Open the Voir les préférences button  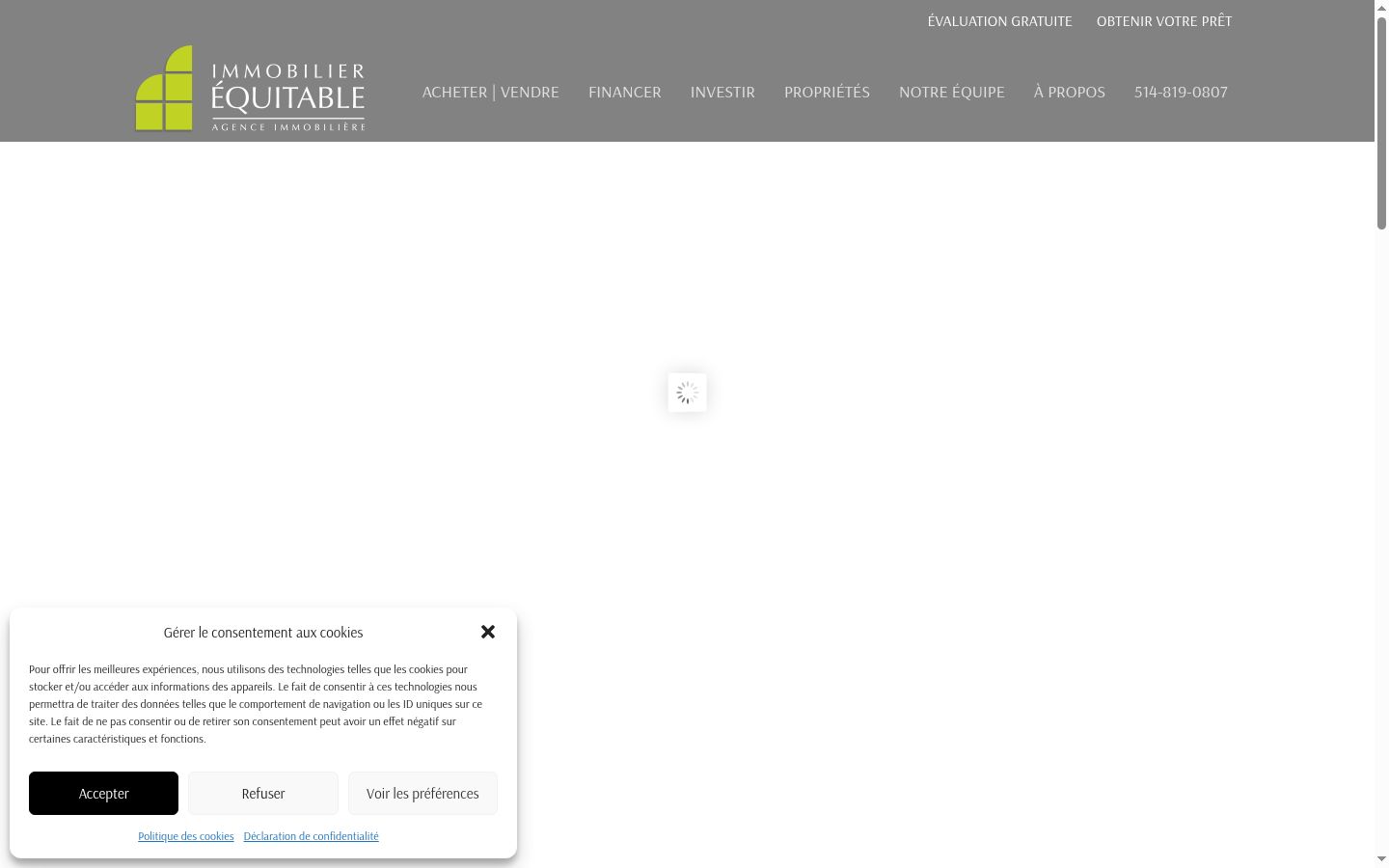[422, 793]
